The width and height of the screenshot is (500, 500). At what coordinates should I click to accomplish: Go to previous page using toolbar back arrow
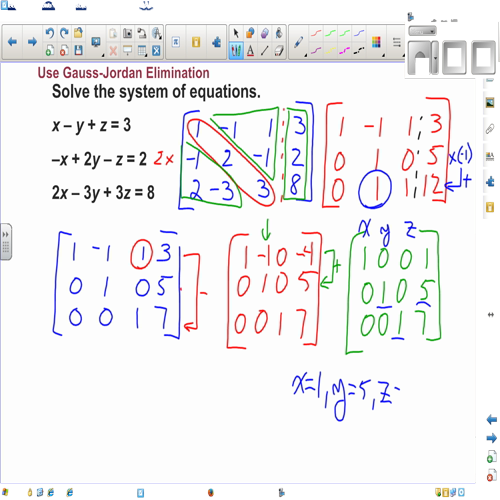12,42
